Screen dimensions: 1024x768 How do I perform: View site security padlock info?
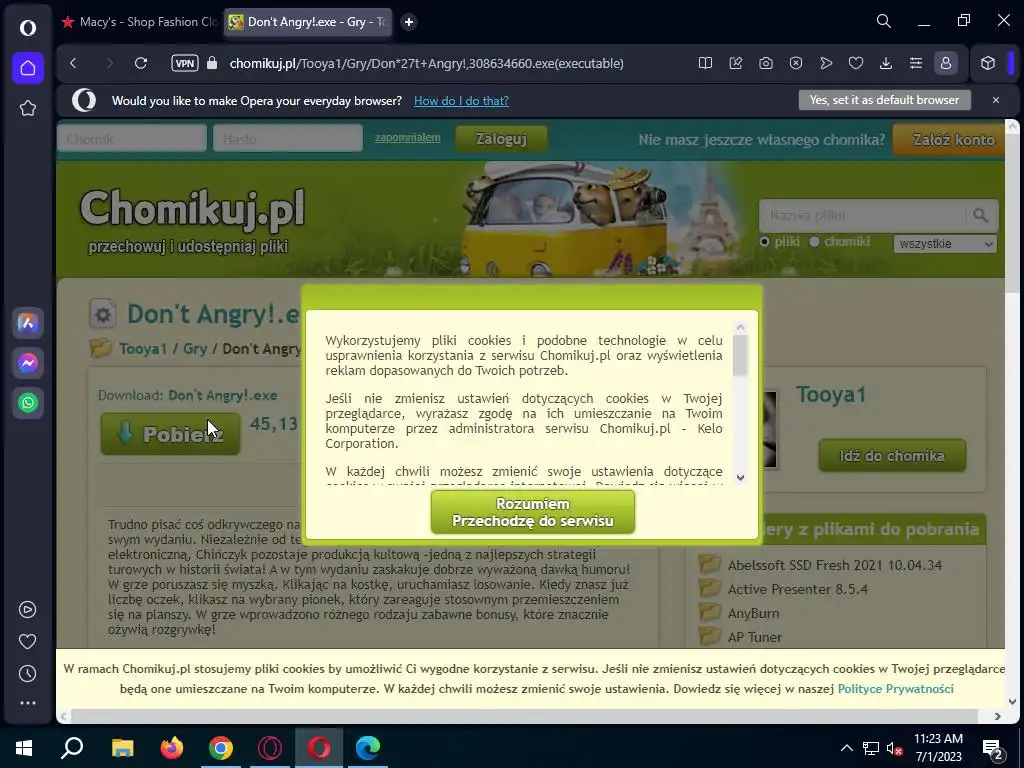(212, 63)
